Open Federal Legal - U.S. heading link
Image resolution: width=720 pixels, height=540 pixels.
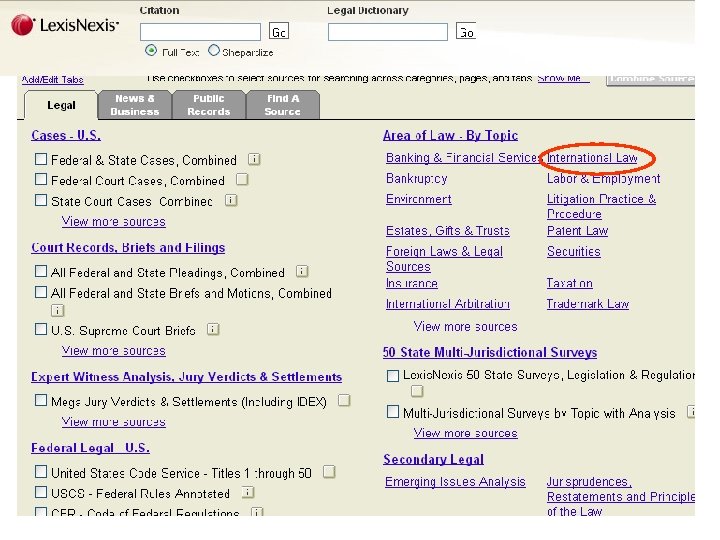pos(90,448)
